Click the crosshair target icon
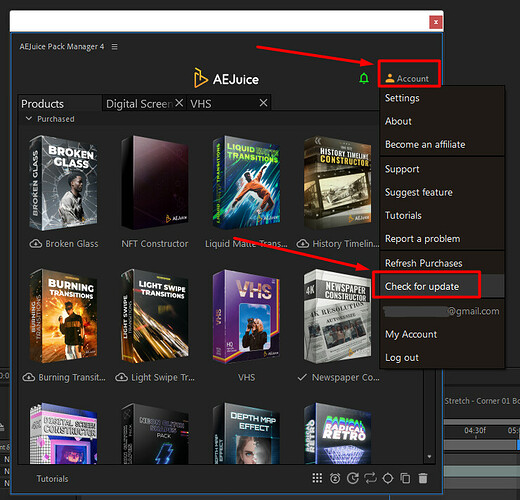The width and height of the screenshot is (520, 500). tap(388, 479)
